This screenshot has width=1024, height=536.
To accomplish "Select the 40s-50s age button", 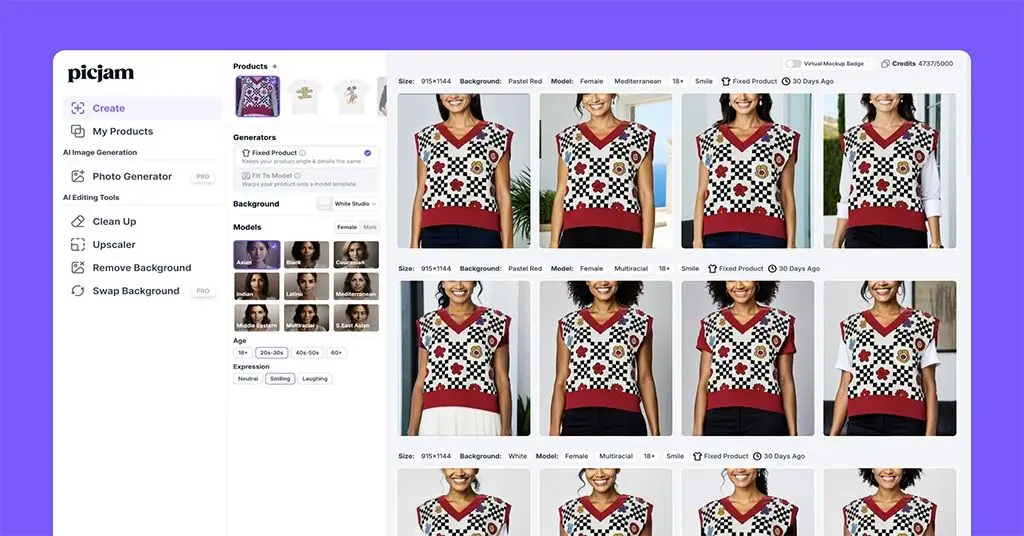I will (x=307, y=352).
